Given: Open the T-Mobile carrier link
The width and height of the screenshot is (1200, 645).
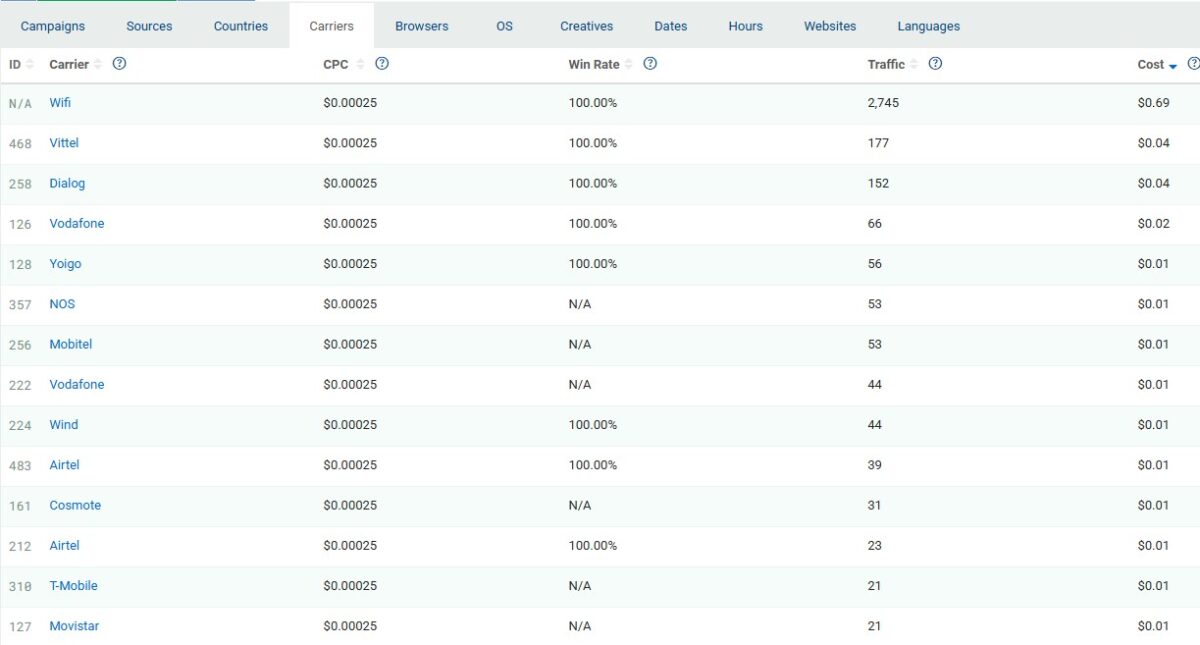Looking at the screenshot, I should pyautogui.click(x=73, y=585).
